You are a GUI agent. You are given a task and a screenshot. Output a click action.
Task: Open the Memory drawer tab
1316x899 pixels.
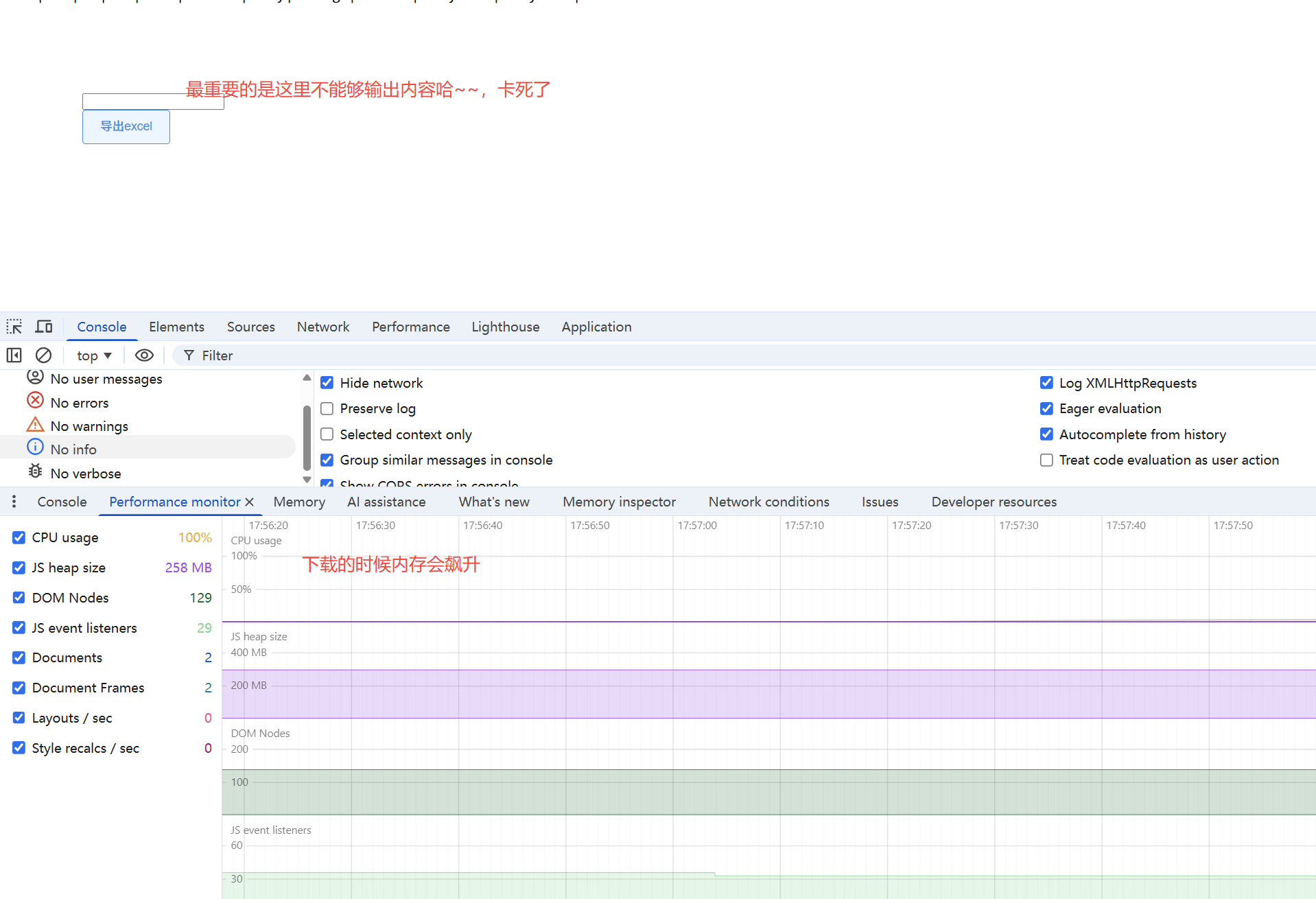coord(299,502)
